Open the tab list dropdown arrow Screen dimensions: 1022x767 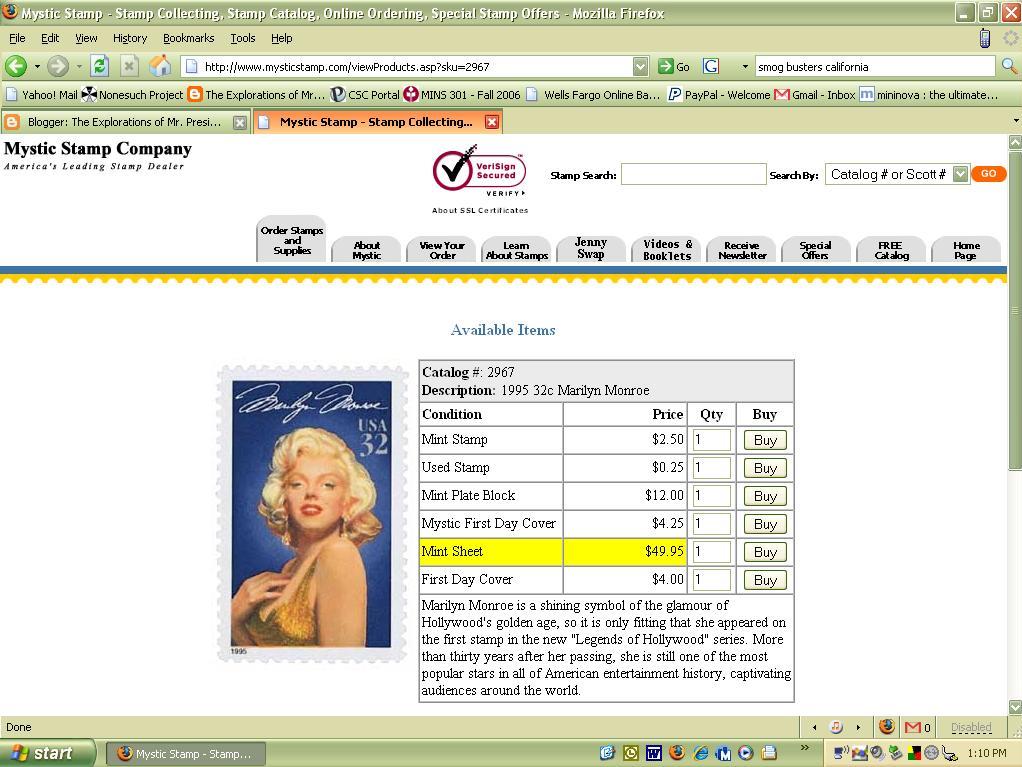tap(1015, 121)
